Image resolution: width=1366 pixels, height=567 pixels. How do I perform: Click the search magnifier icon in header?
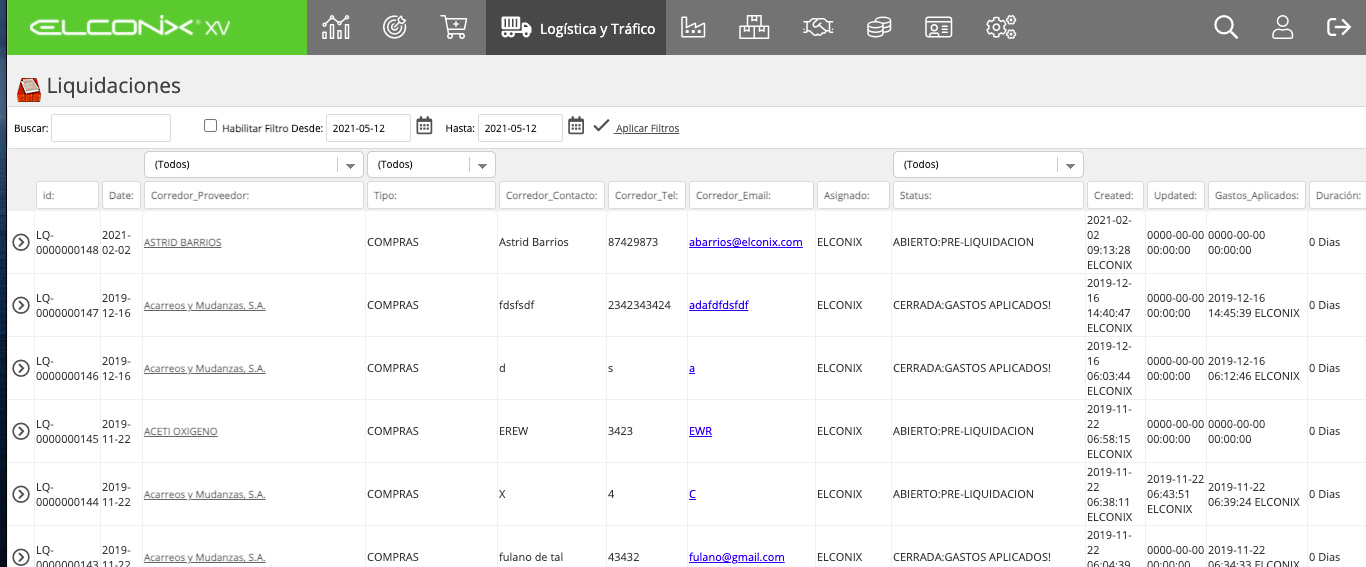pos(1226,27)
